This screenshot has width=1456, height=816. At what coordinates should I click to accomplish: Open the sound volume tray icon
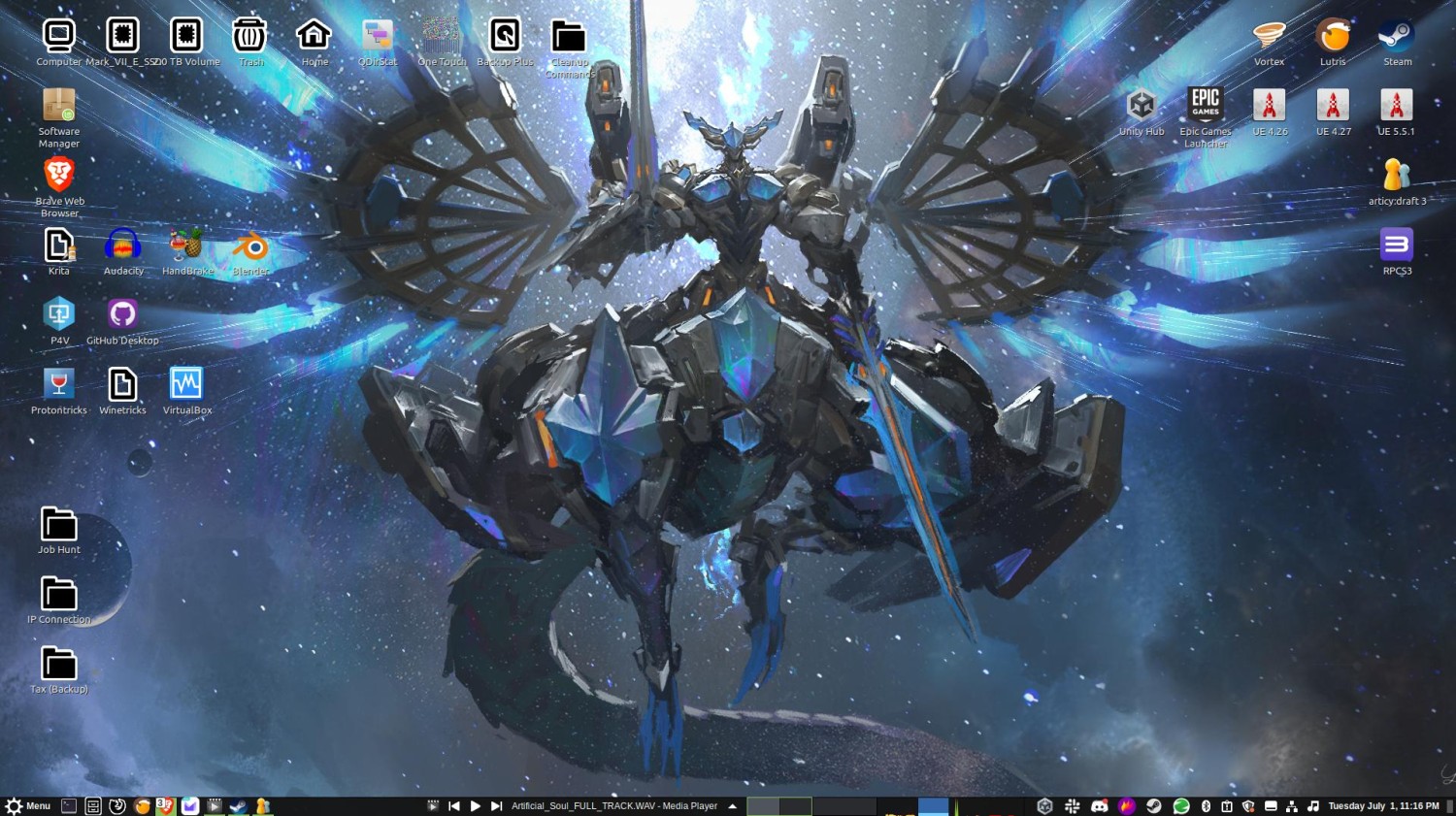point(1313,806)
